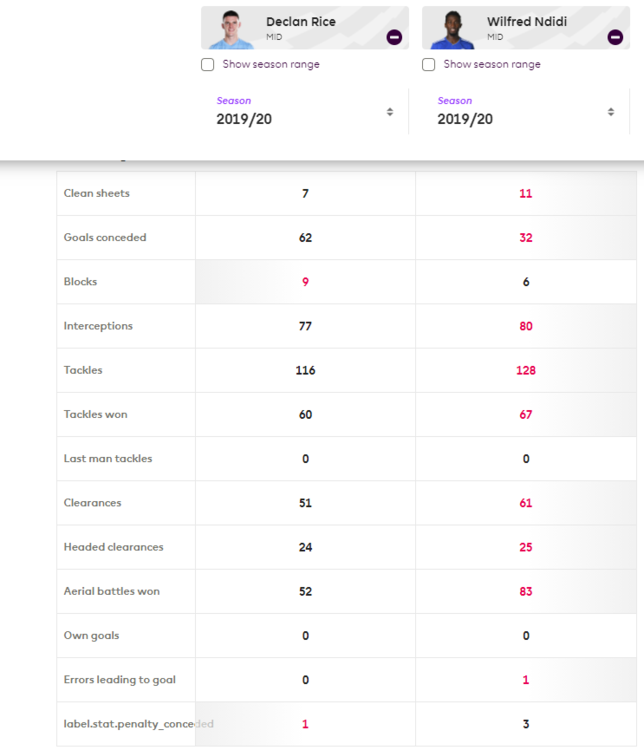644x750 pixels.
Task: Click Wilfred Ndidi's player photo
Action: point(452,29)
